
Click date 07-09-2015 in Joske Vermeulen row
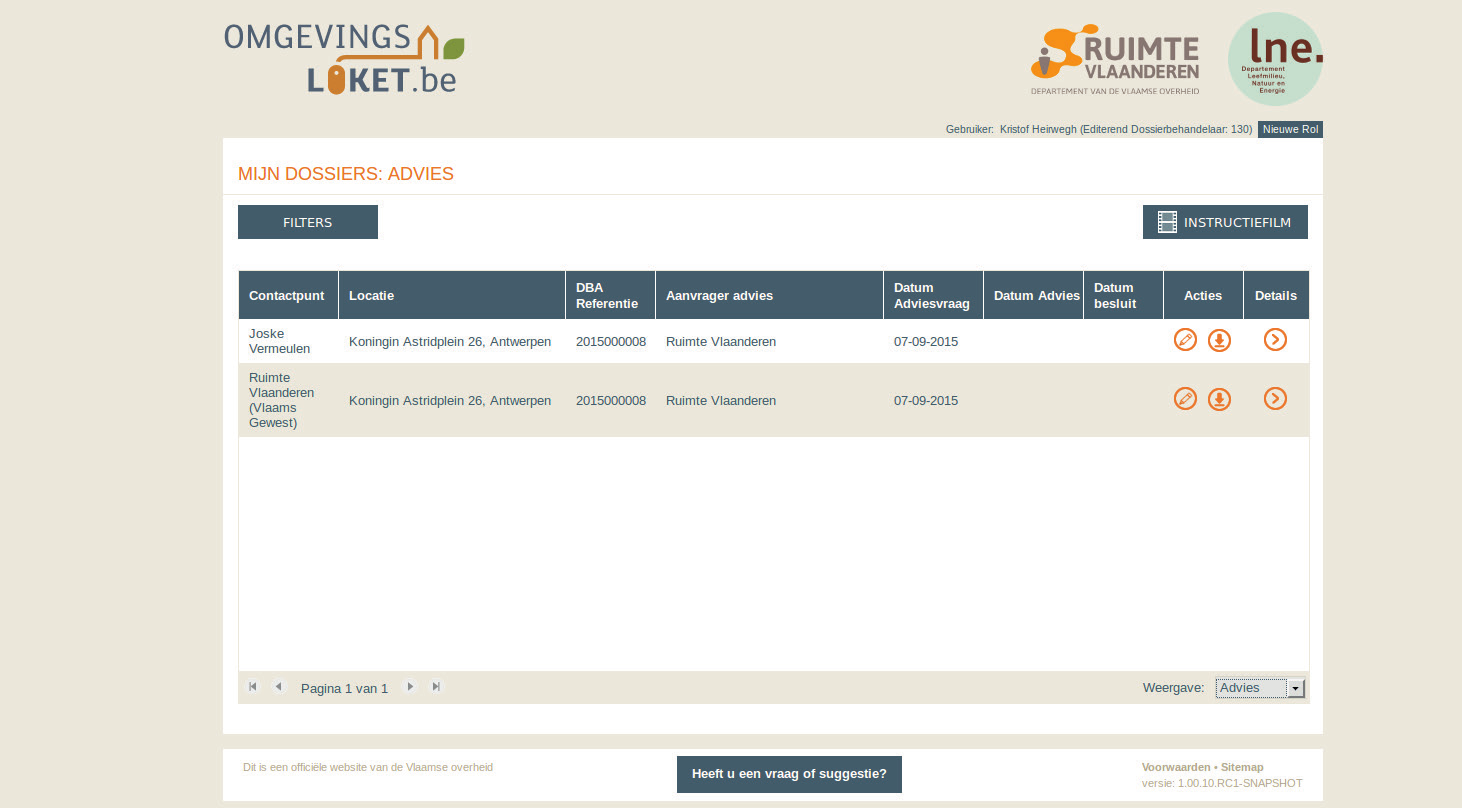click(926, 341)
